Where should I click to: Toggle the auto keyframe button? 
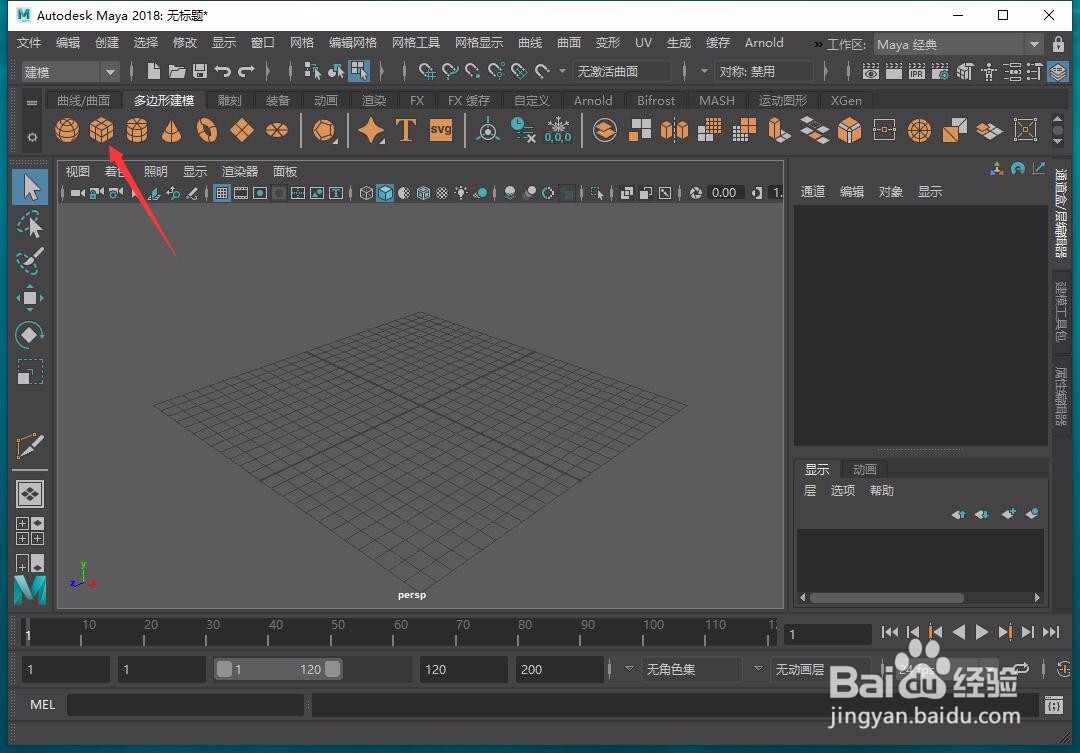tap(1063, 668)
